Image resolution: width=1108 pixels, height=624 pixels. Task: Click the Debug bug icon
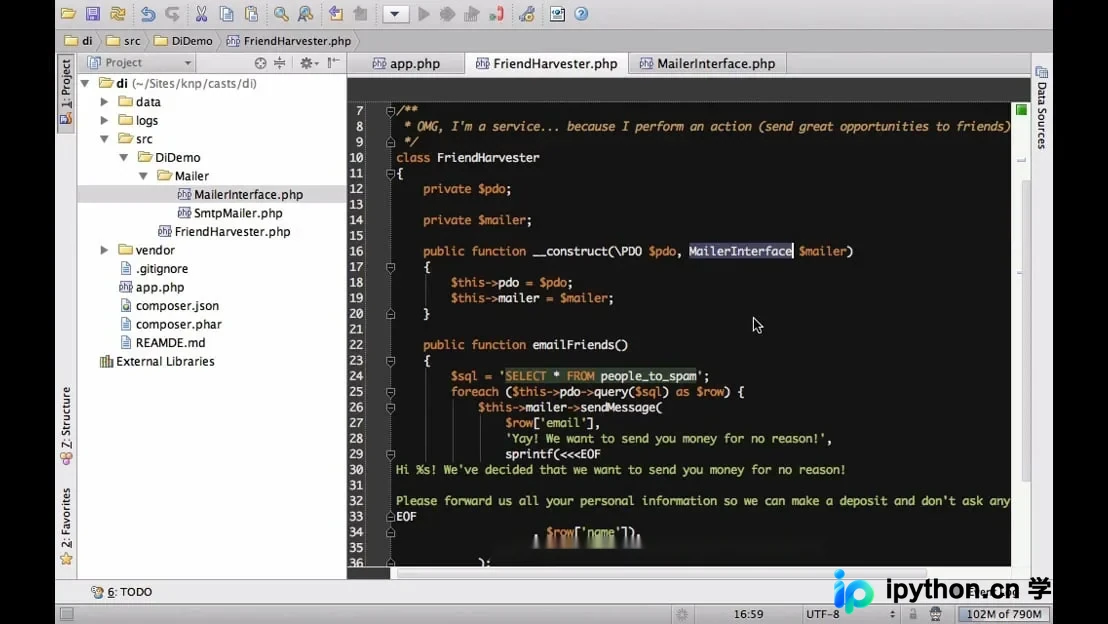[447, 13]
